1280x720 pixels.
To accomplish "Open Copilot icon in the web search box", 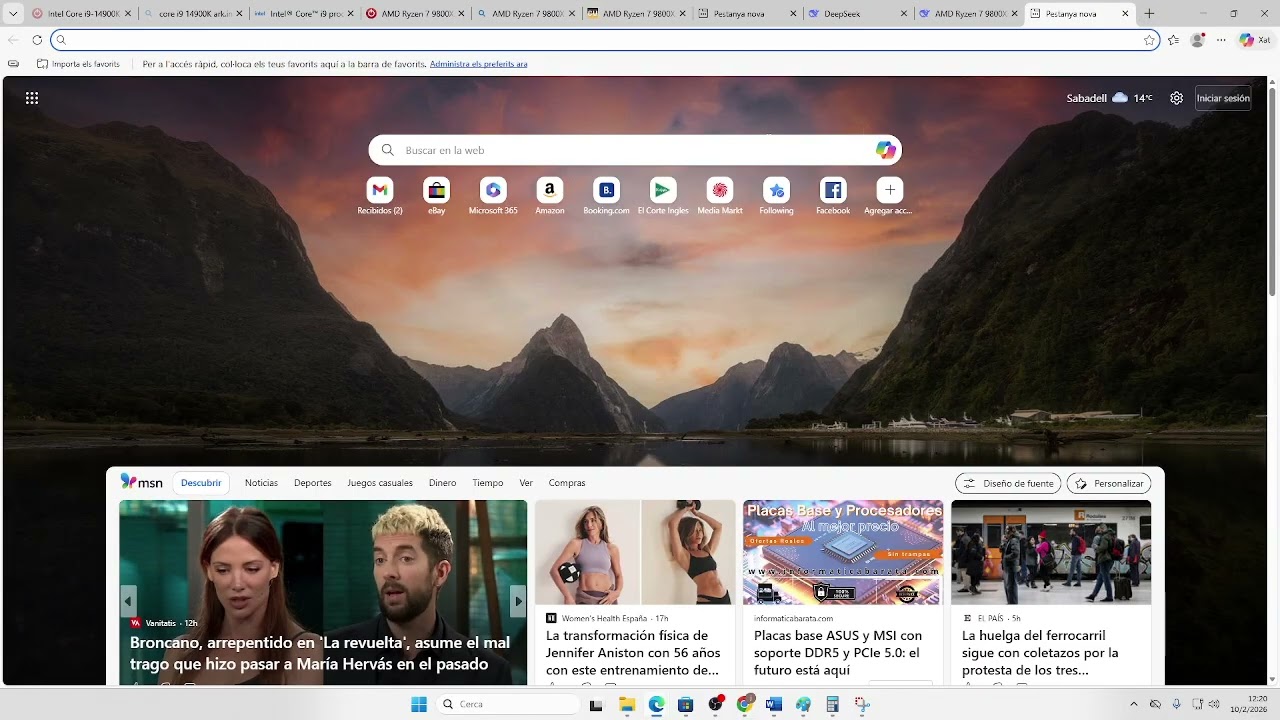I will 885,150.
